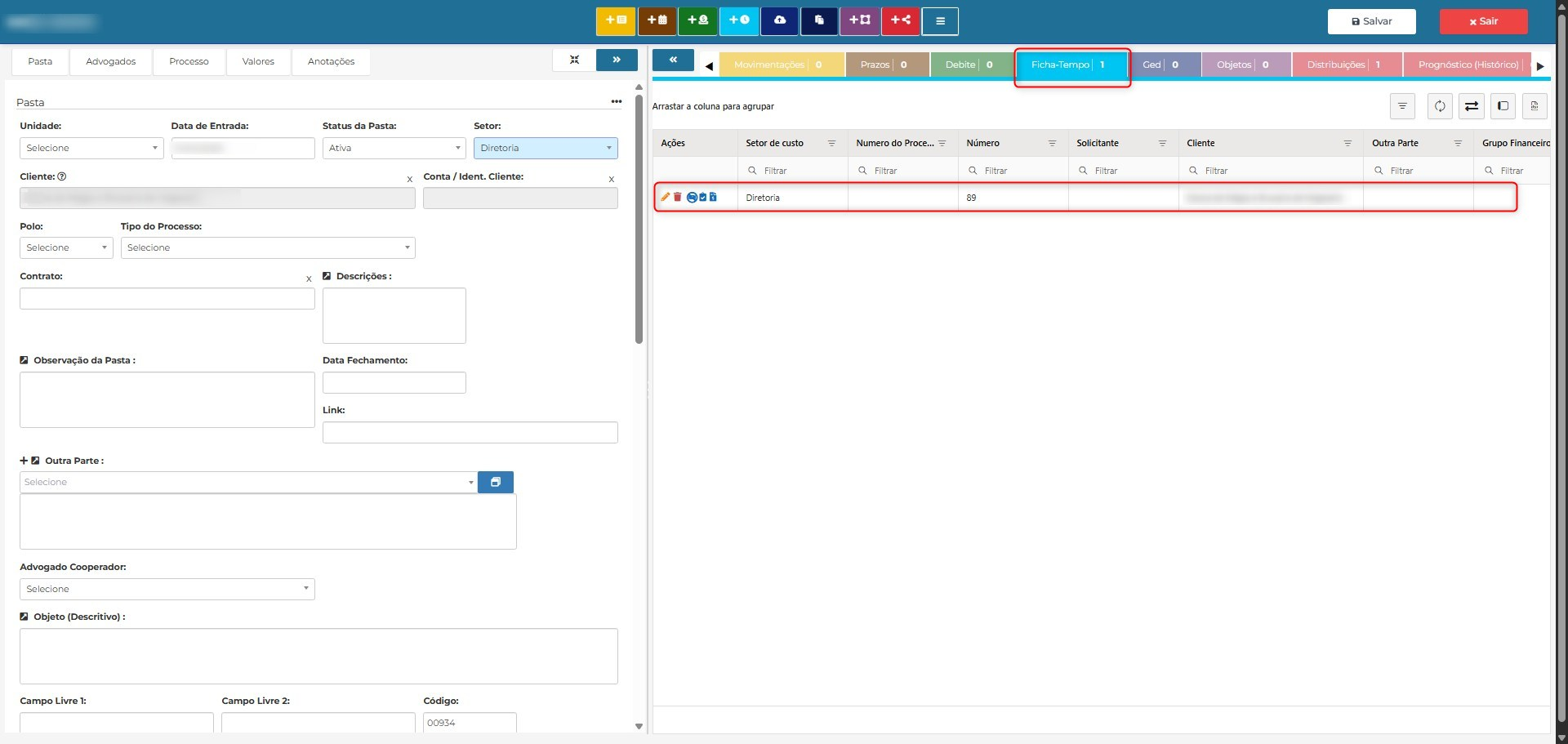Clear the Cliente field with x

pyautogui.click(x=409, y=179)
